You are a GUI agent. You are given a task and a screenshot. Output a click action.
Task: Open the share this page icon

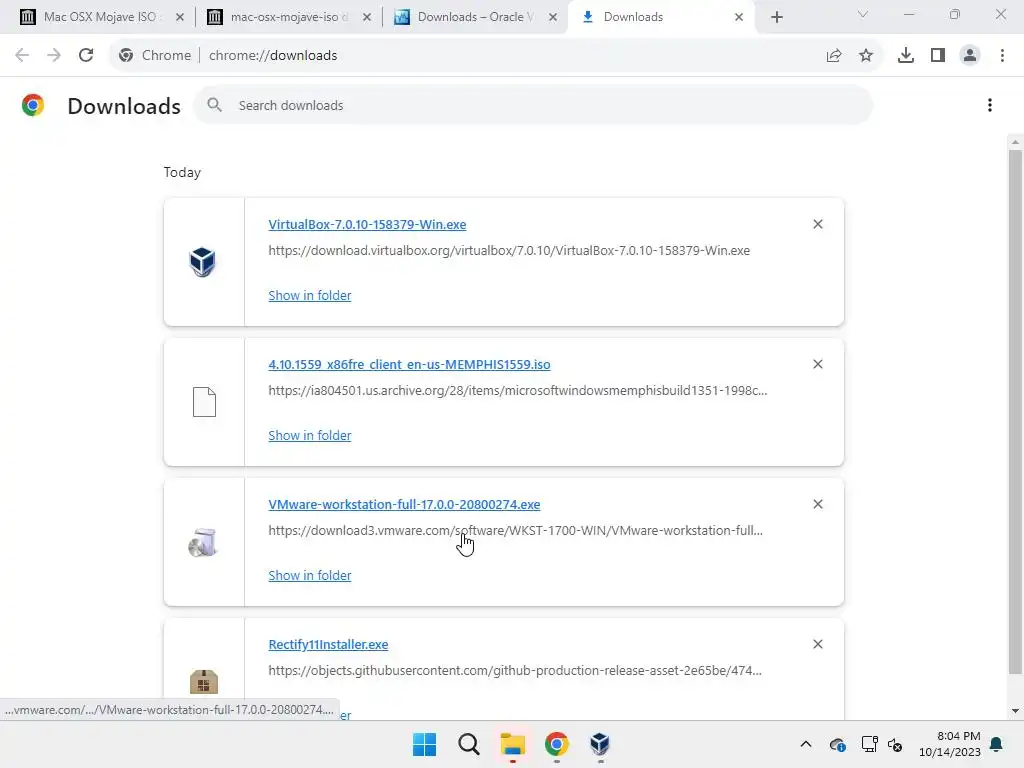834,56
